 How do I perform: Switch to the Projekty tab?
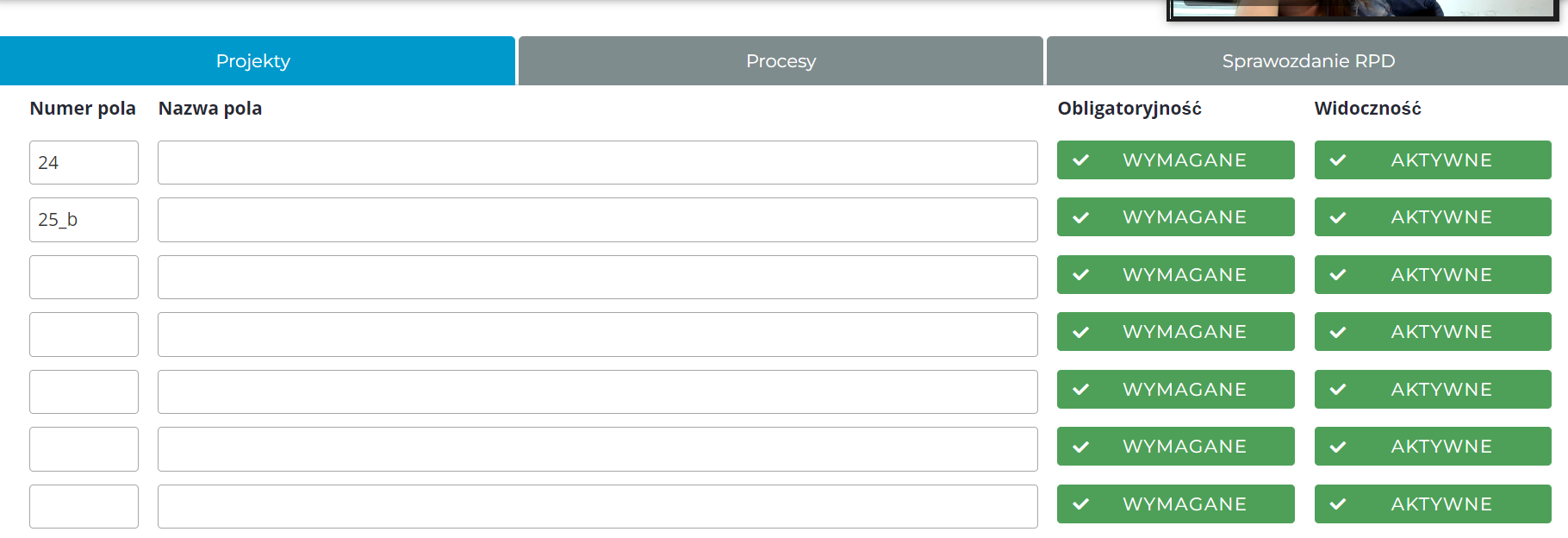click(253, 61)
